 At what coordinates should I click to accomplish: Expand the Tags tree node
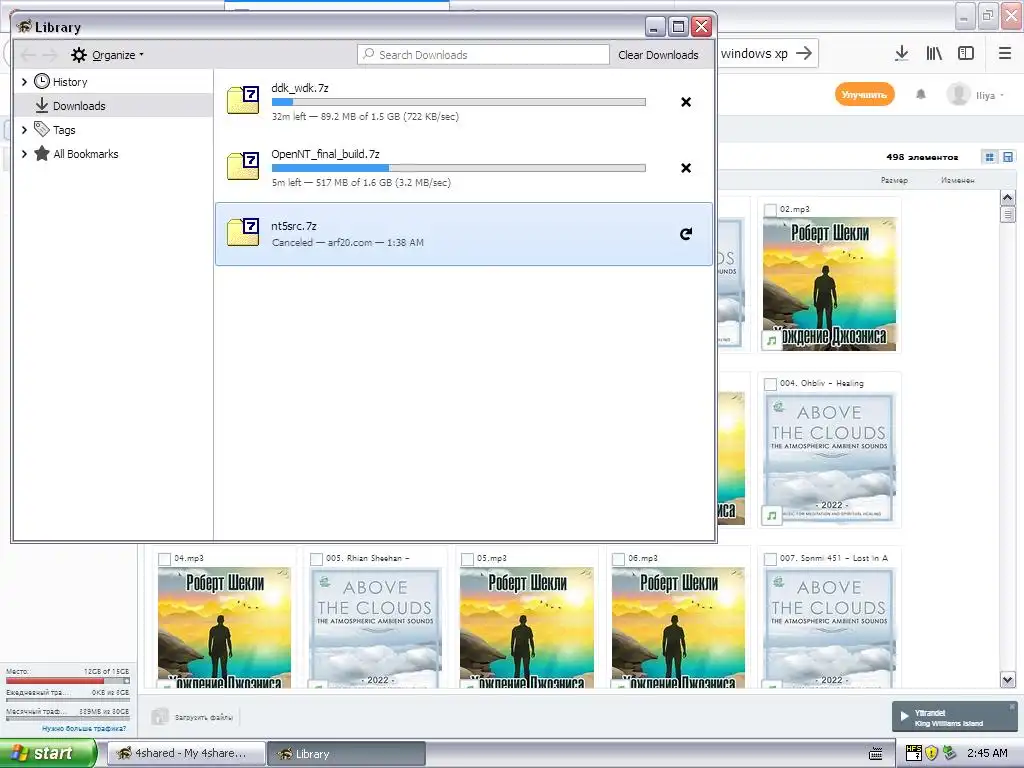(24, 130)
